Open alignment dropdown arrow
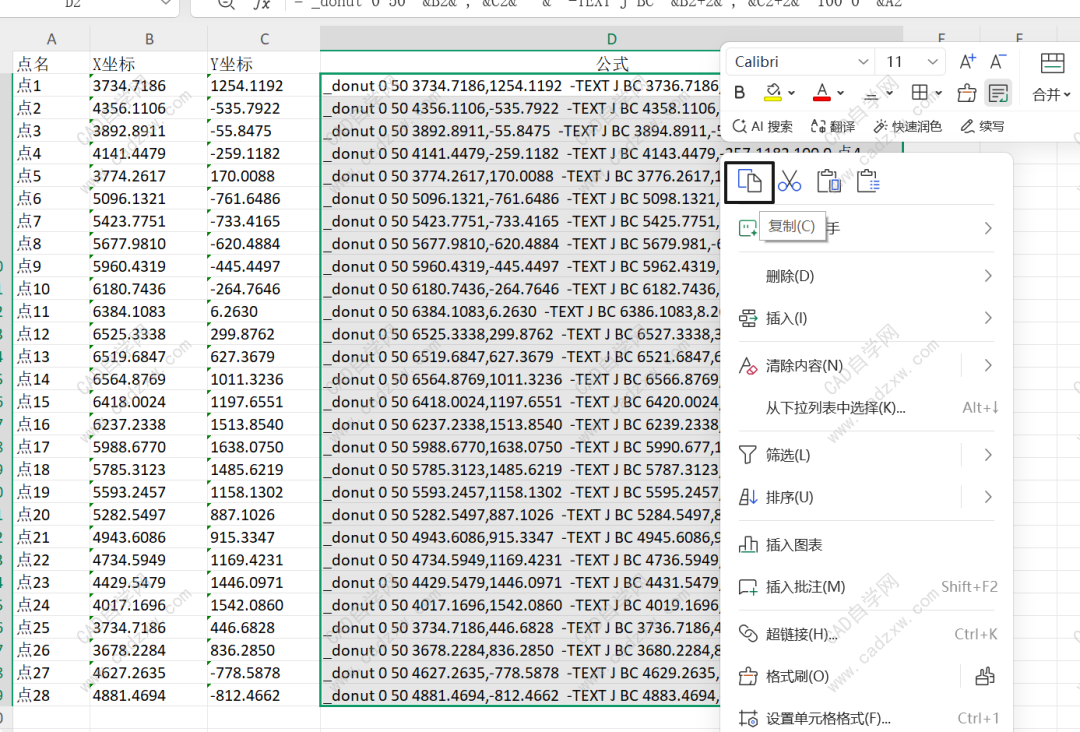Image resolution: width=1080 pixels, height=732 pixels. (x=889, y=93)
